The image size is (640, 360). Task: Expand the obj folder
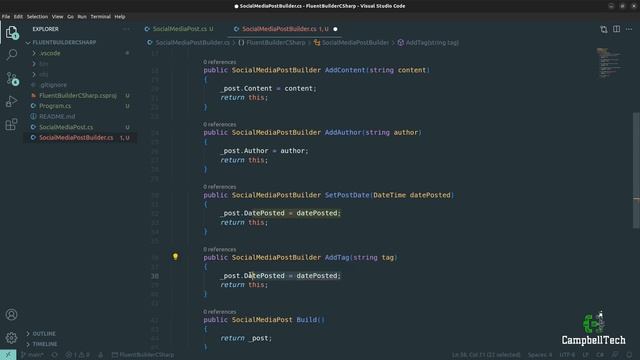[x=43, y=74]
